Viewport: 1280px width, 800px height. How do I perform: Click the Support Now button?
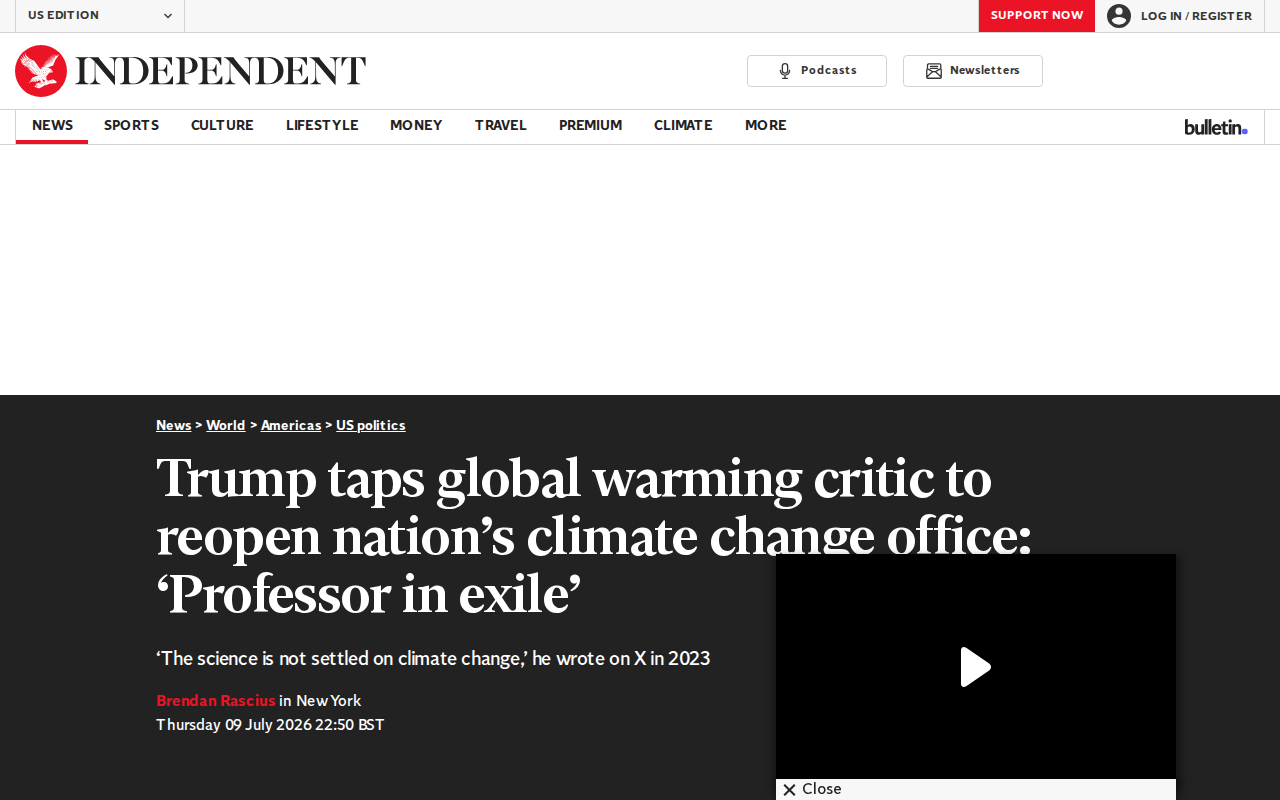click(x=1037, y=16)
